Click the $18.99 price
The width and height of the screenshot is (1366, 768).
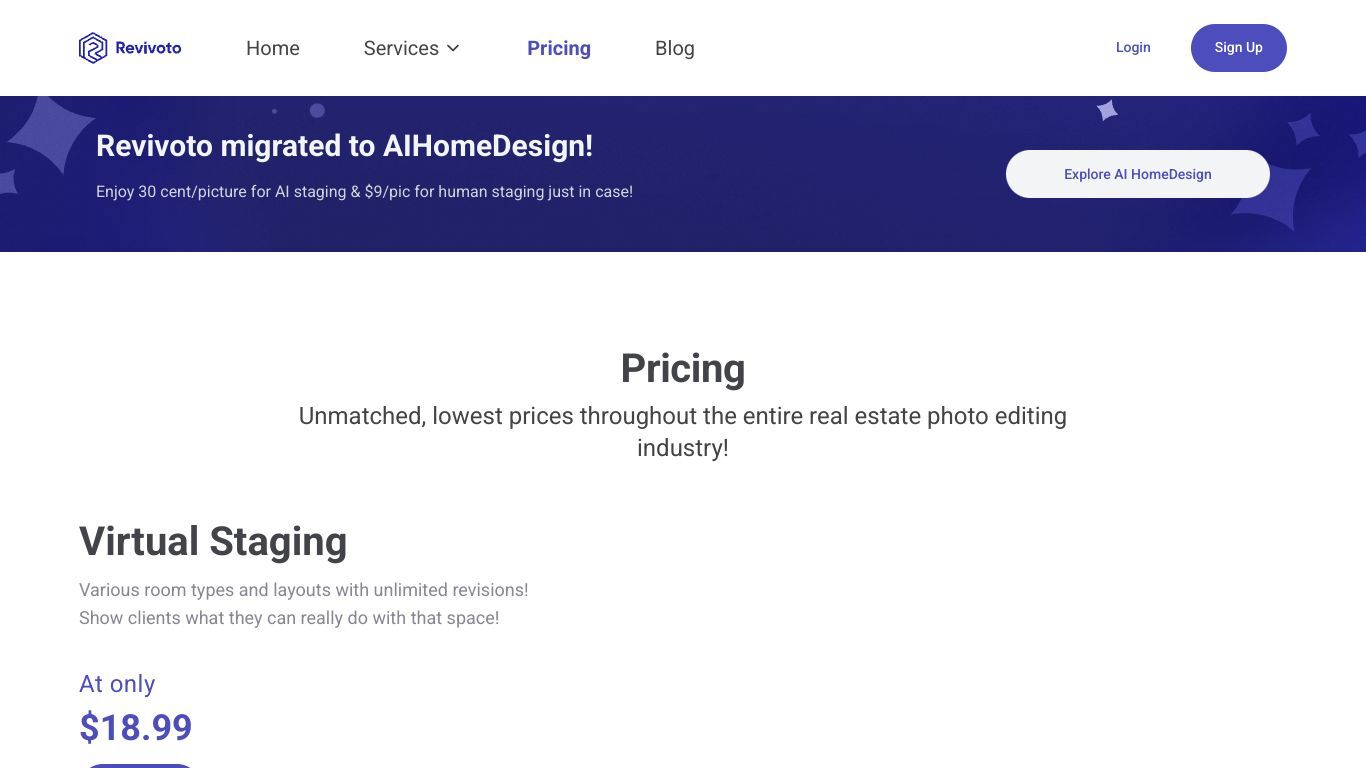coord(135,727)
